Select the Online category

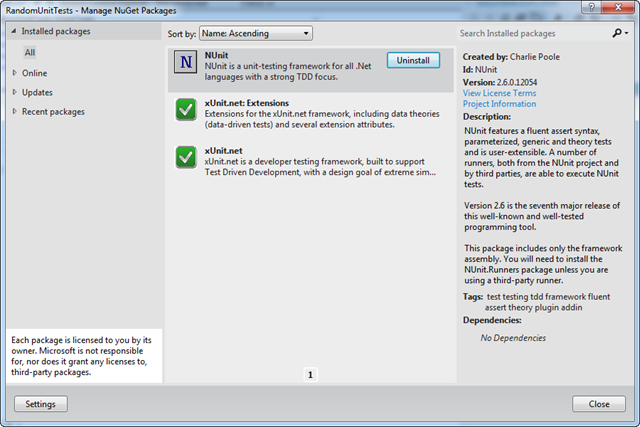(x=34, y=73)
